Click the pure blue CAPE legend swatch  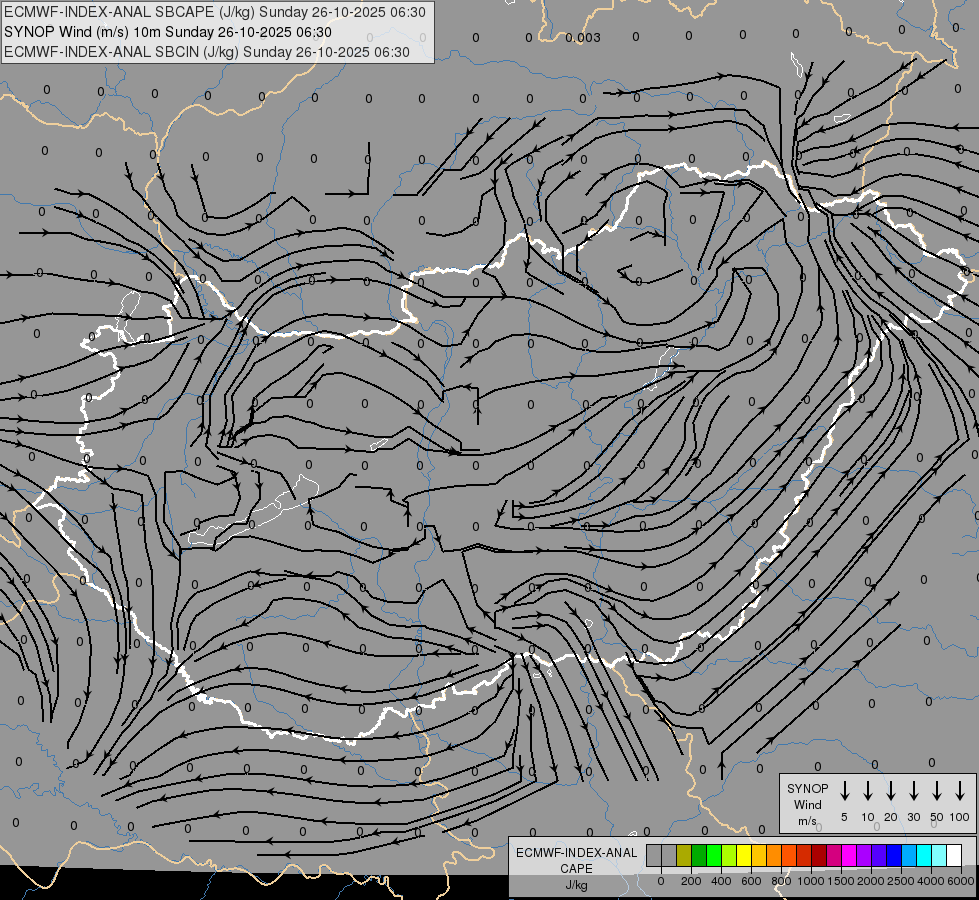tap(893, 855)
